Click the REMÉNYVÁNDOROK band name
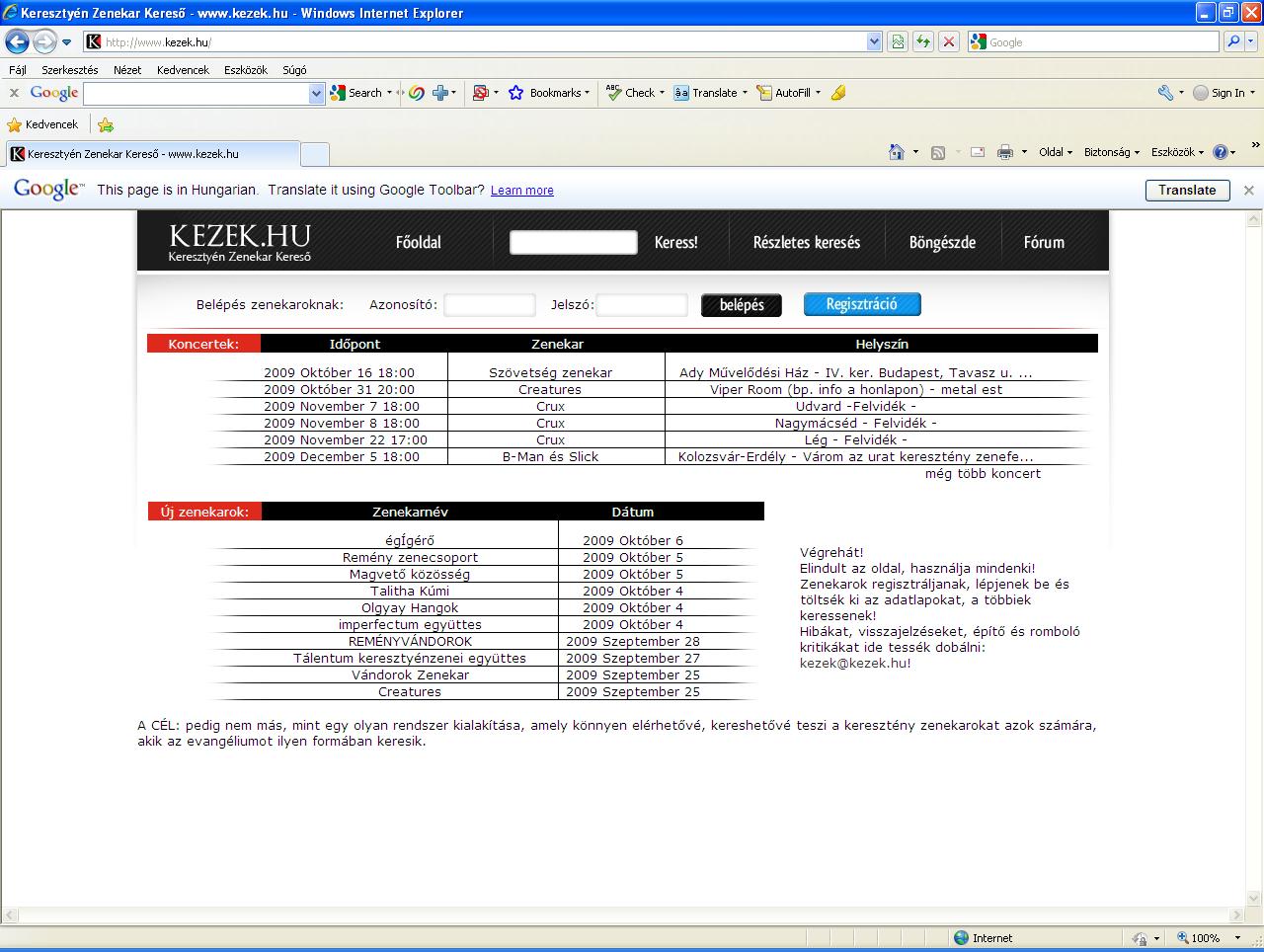1264x952 pixels. (x=410, y=641)
